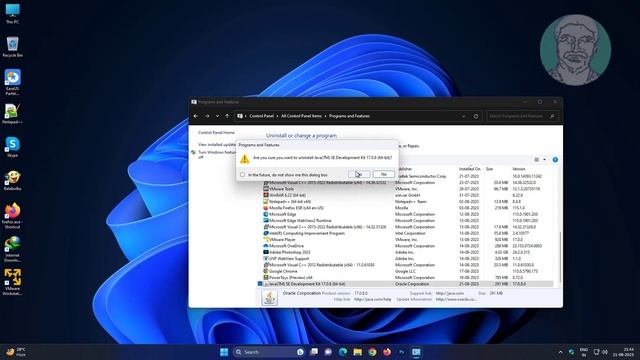This screenshot has width=640, height=360.
Task: Open Turn Windows features on or off
Action: (217, 154)
